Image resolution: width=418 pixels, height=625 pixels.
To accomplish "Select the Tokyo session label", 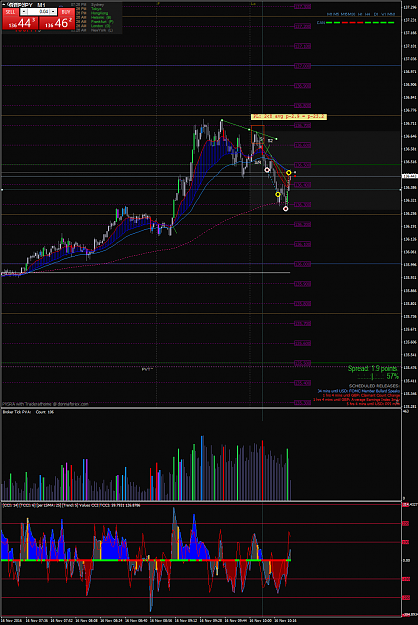I will tap(96, 9).
